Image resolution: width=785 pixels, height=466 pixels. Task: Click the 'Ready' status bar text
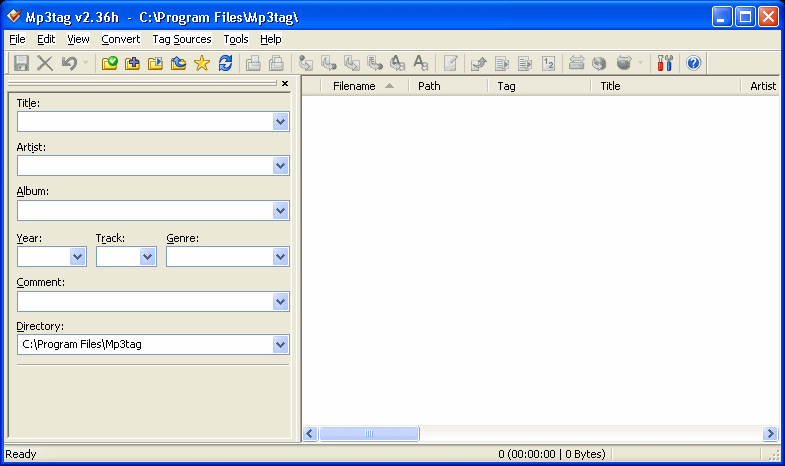pyautogui.click(x=21, y=454)
